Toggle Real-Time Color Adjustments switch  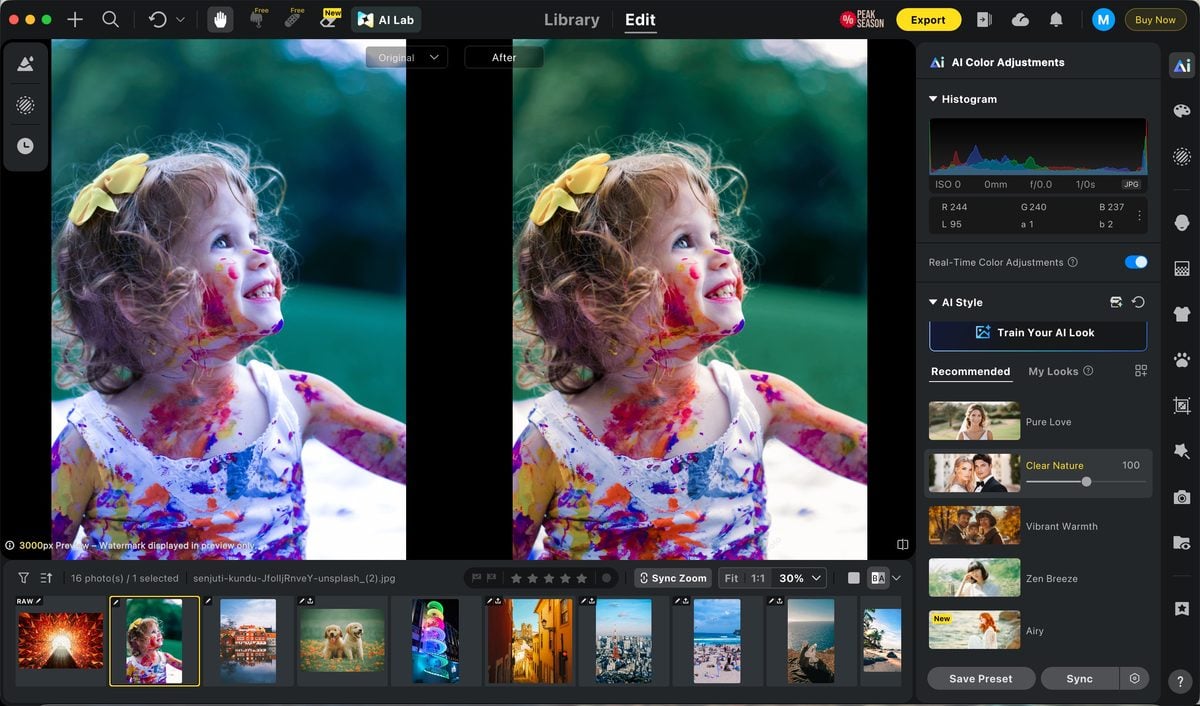click(x=1136, y=262)
